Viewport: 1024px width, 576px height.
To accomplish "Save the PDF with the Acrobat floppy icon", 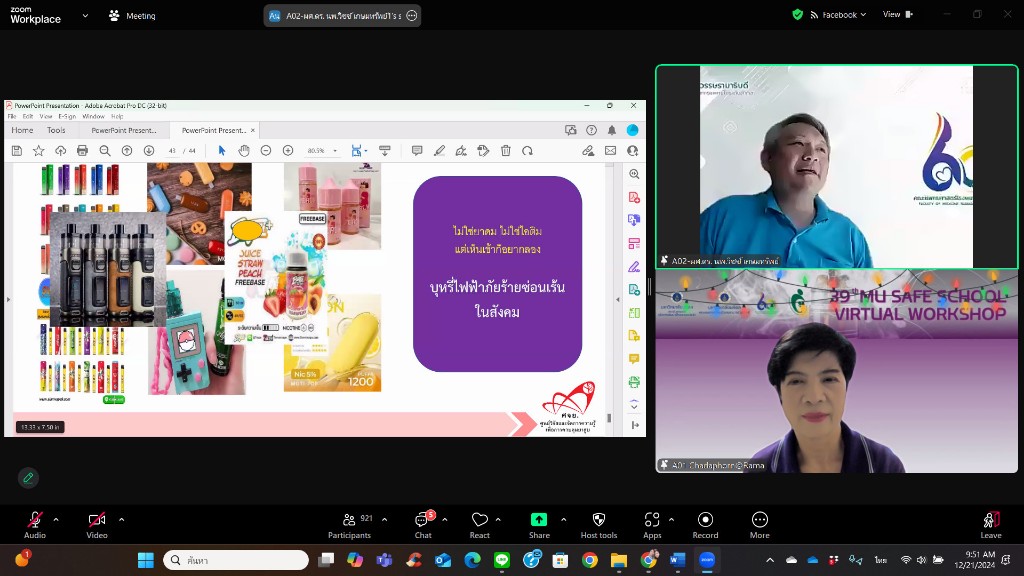I will (x=17, y=151).
